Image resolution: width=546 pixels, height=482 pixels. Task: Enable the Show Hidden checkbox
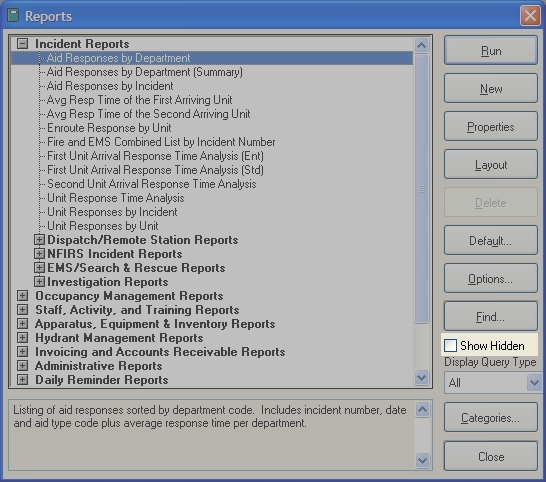click(x=450, y=345)
